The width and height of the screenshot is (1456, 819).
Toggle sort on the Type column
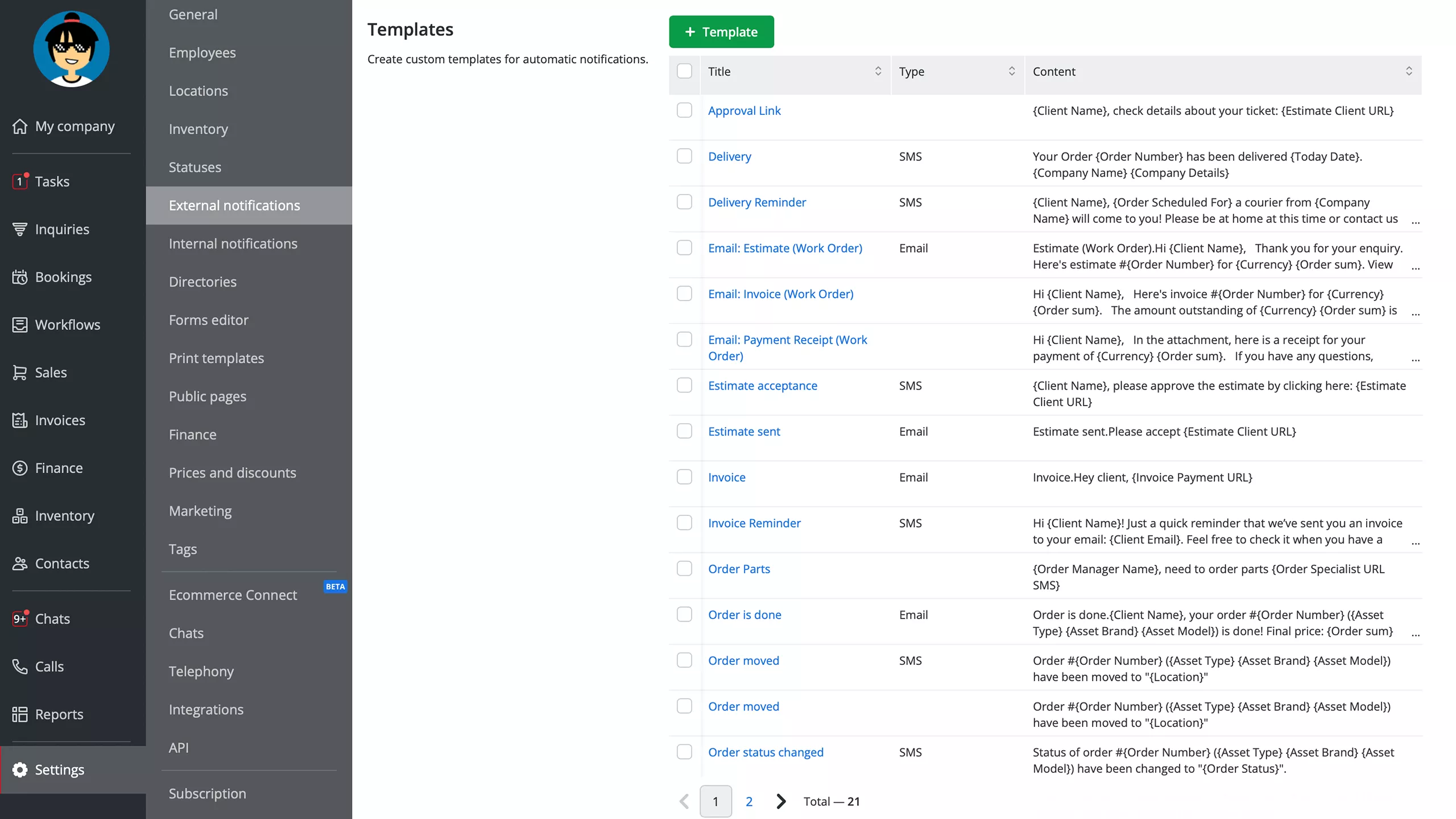(x=1011, y=71)
